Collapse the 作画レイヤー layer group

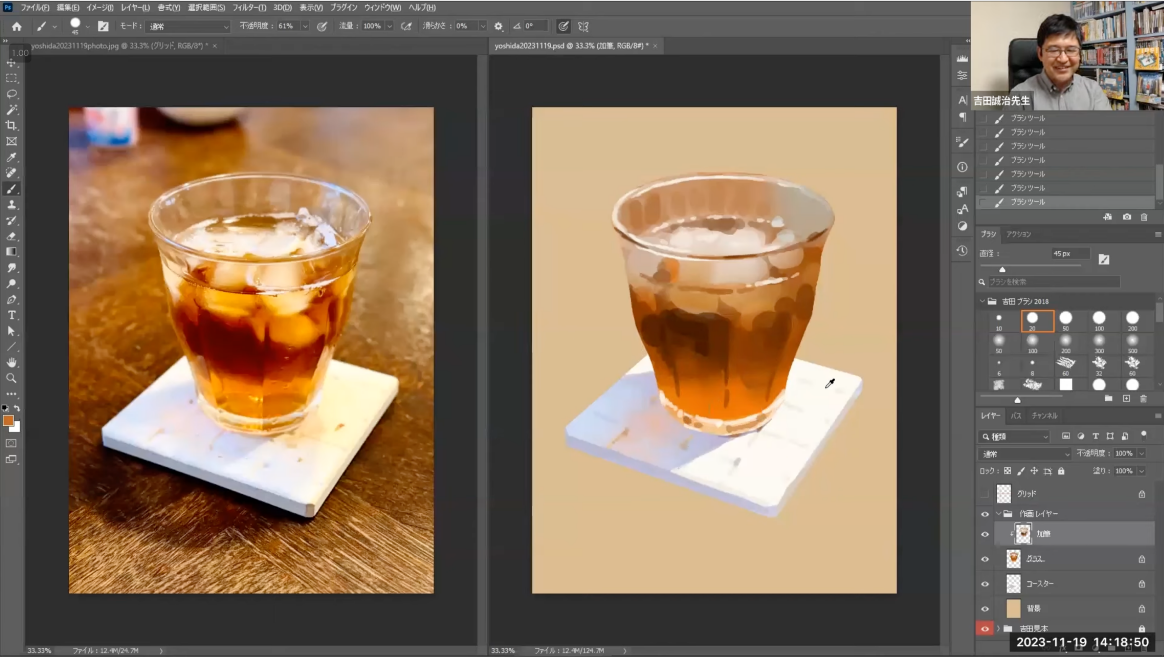[998, 513]
